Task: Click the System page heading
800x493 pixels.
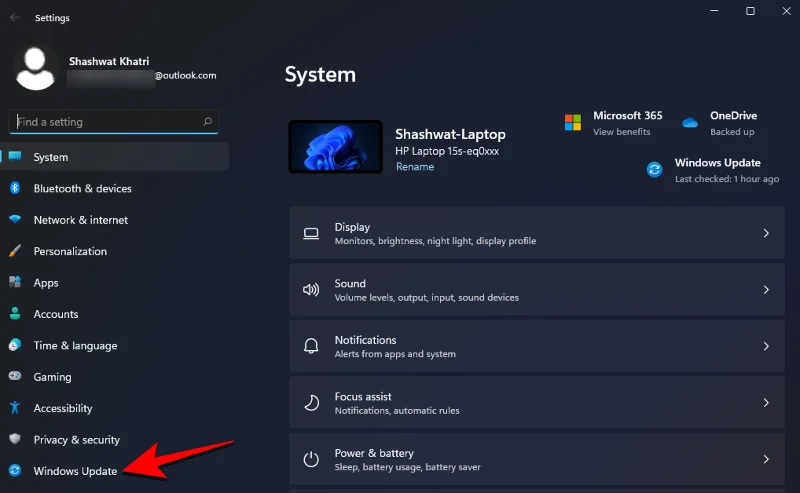Action: click(320, 75)
